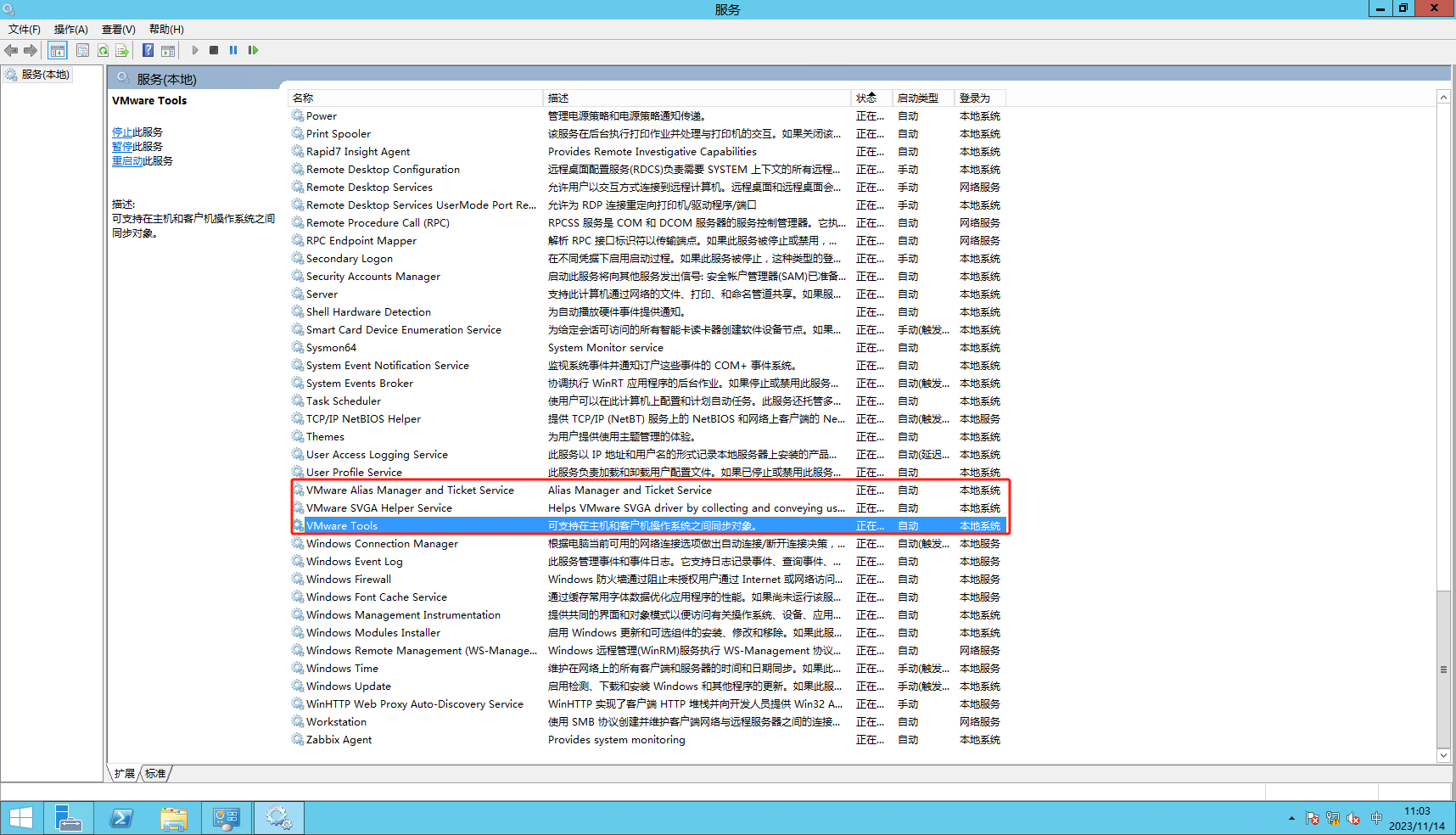Select Task Scheduler service
Screen dimensions: 1456x835
pos(648,401)
